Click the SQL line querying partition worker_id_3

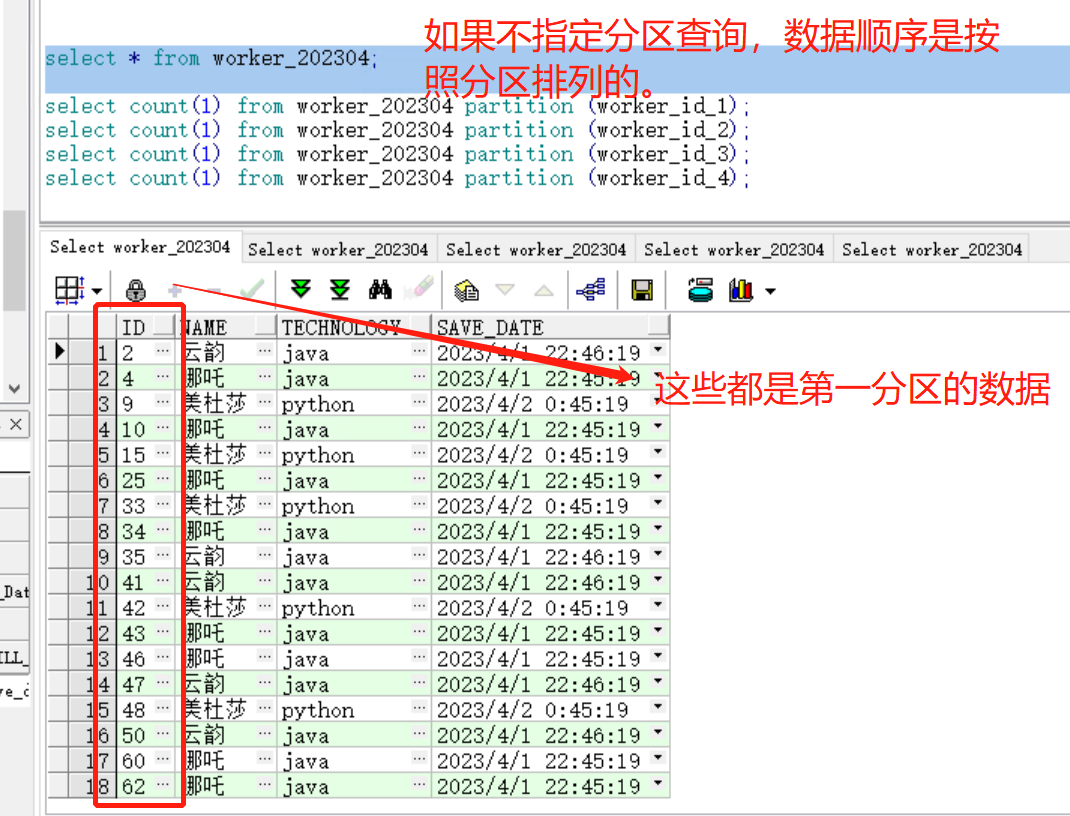397,154
